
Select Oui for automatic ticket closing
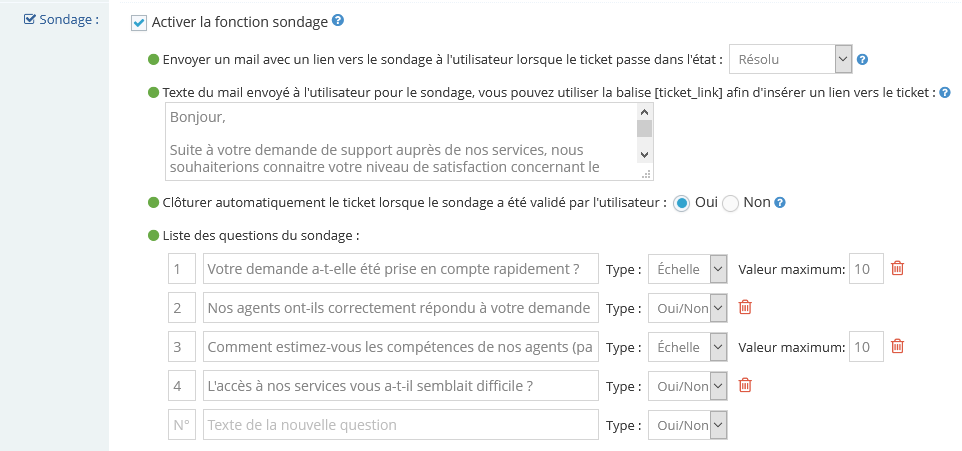[x=681, y=203]
